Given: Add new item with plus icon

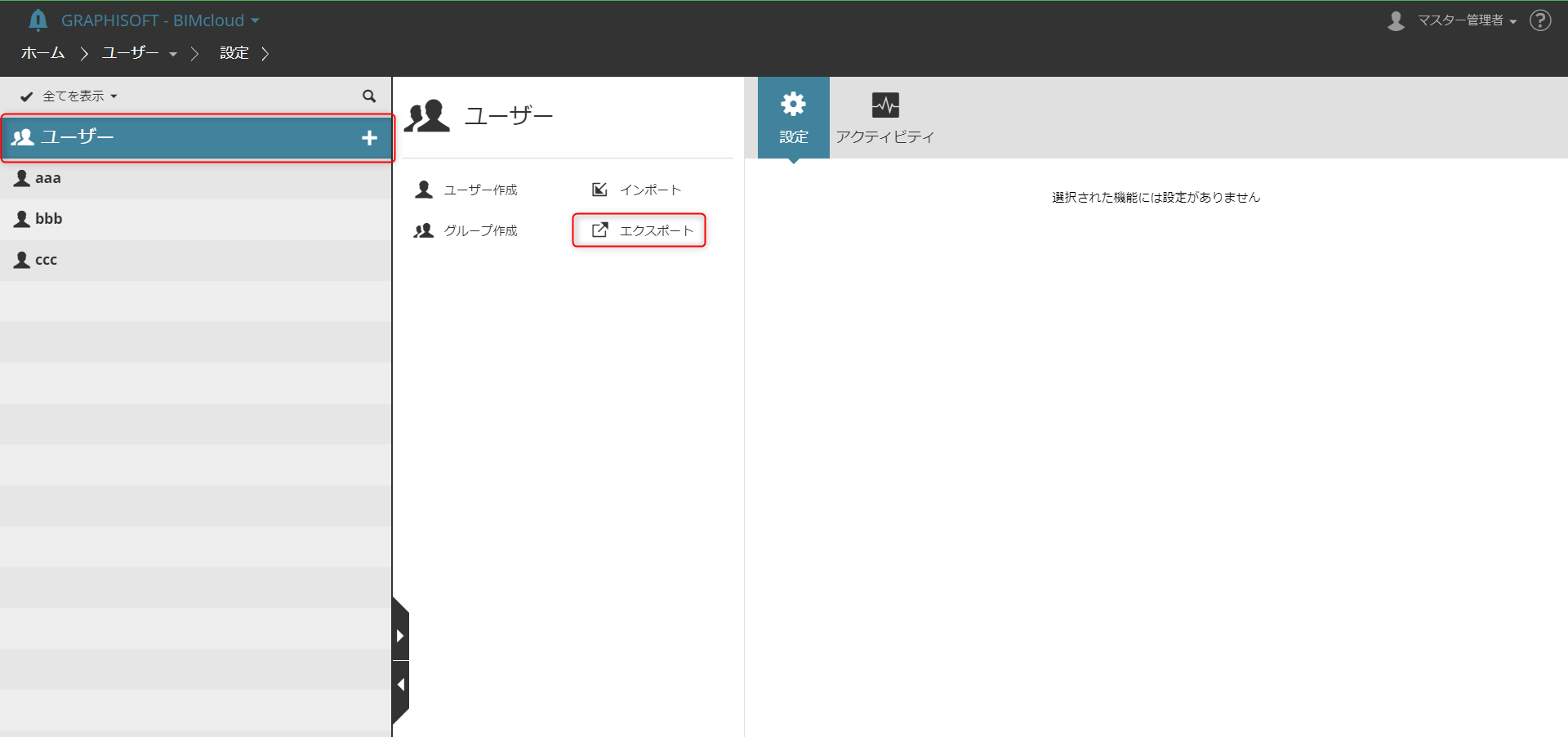Looking at the screenshot, I should click(x=369, y=138).
